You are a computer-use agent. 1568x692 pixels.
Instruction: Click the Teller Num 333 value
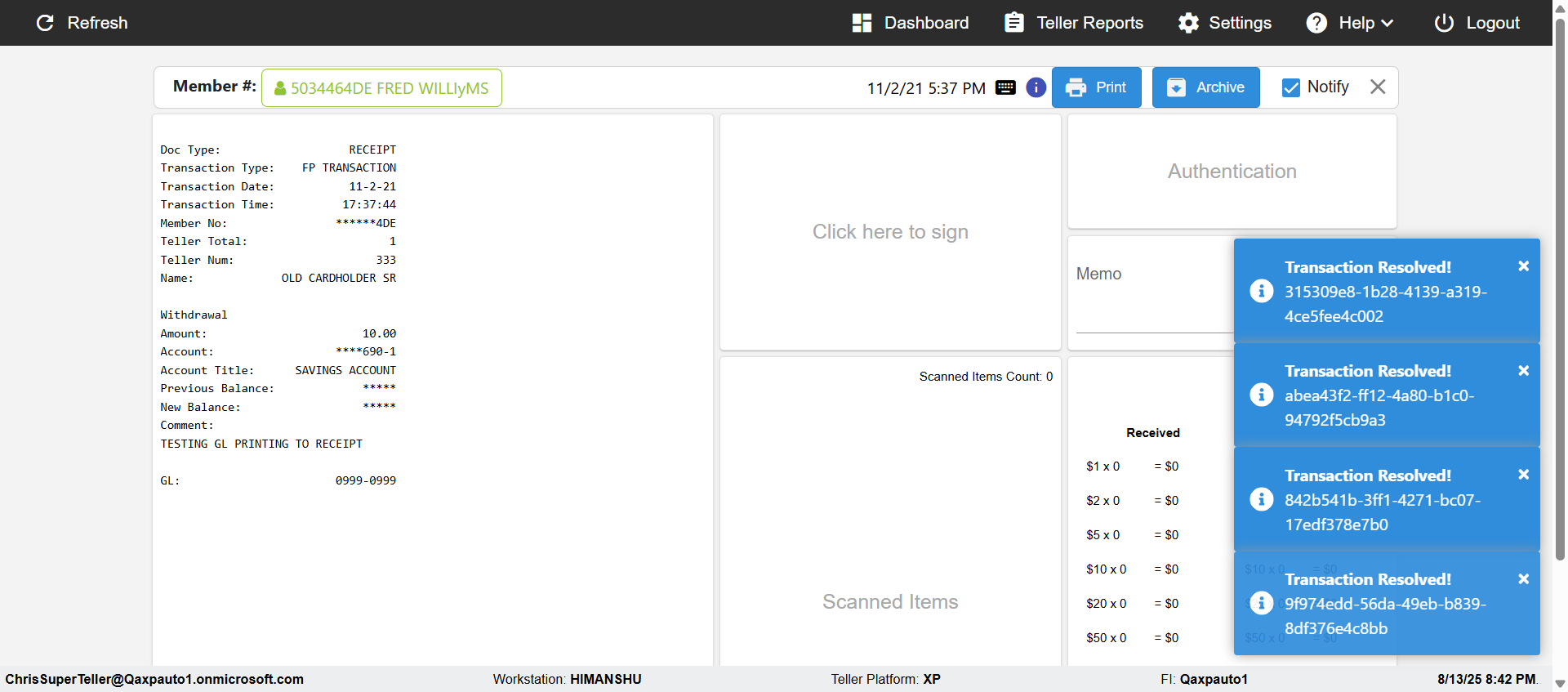tap(386, 260)
